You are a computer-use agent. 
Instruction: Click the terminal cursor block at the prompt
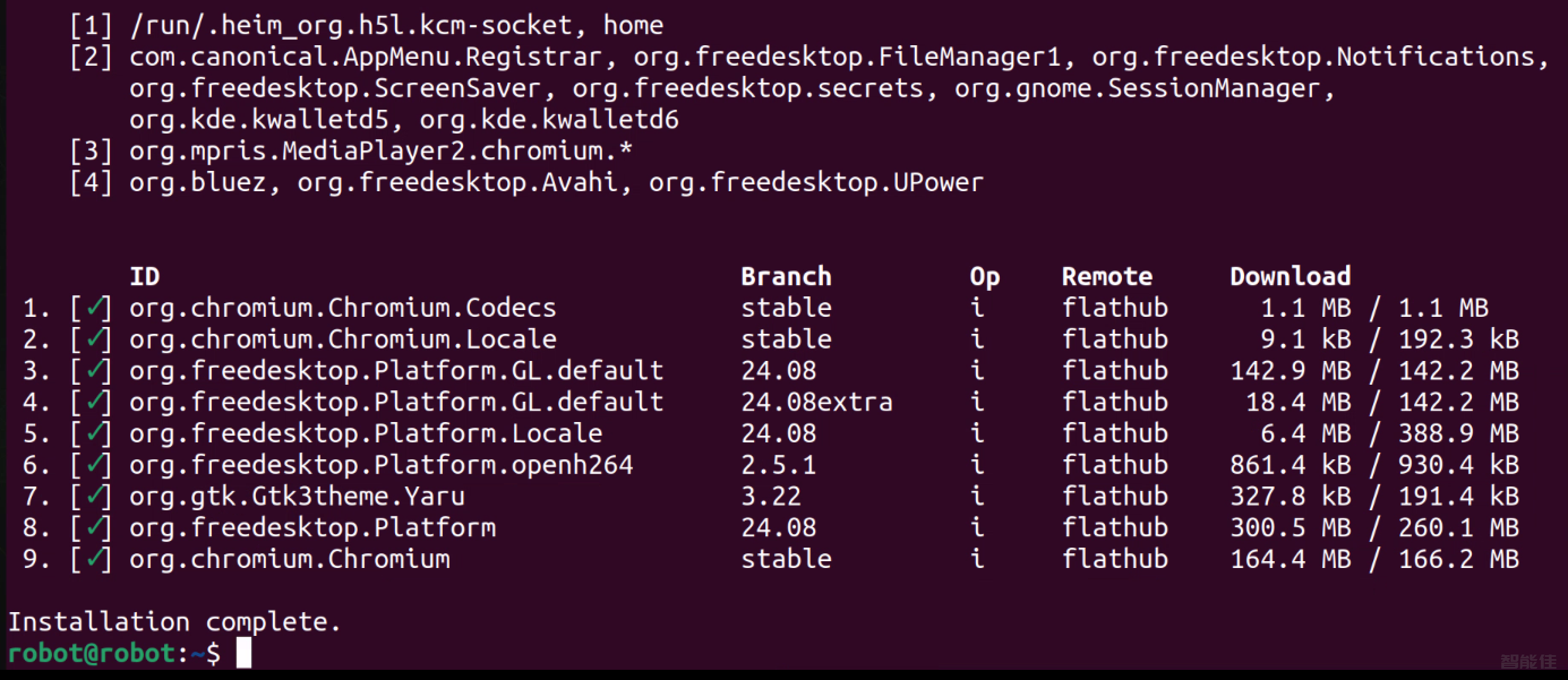point(244,652)
